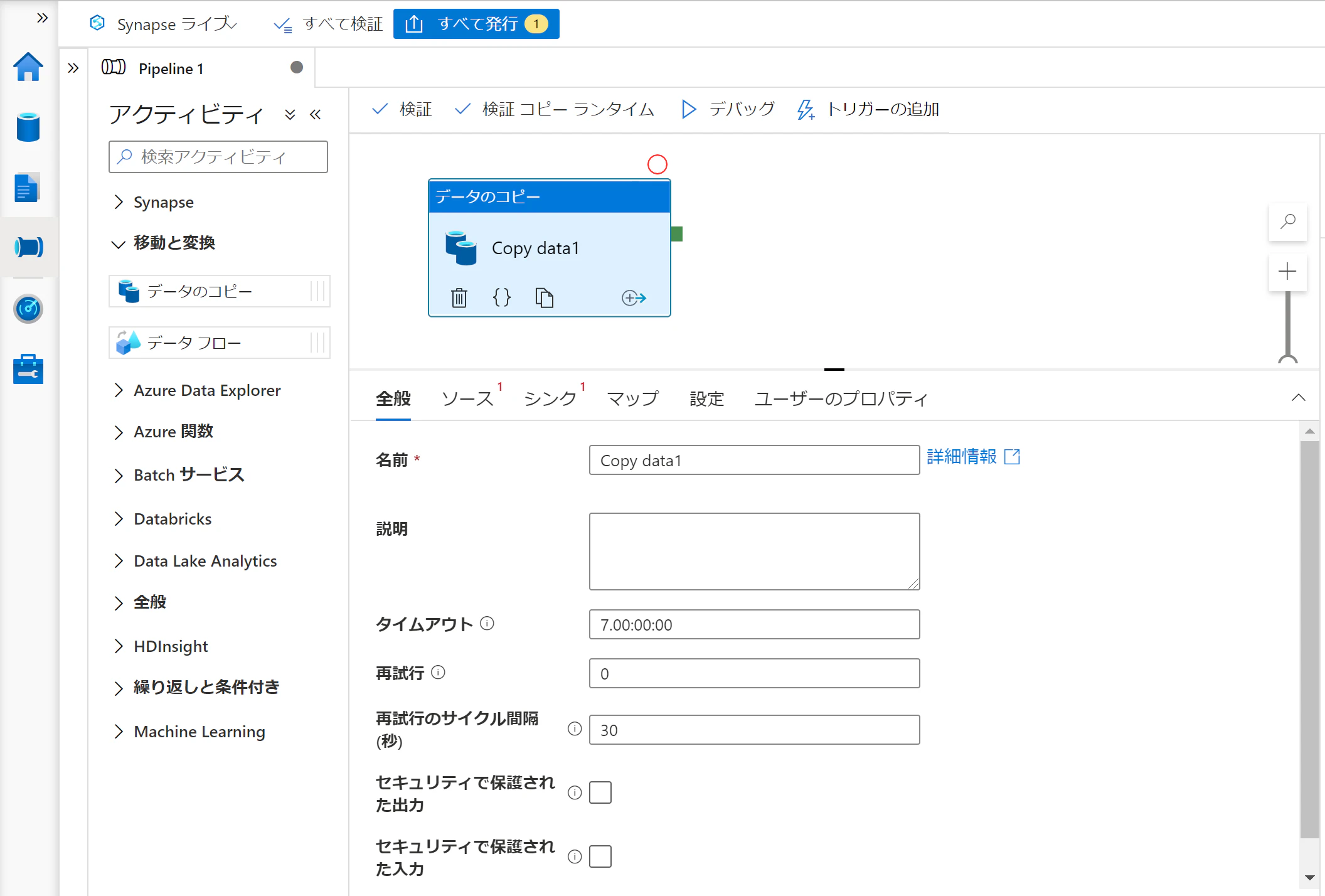Click the 再試行 retry input field
This screenshot has width=1325, height=896.
click(755, 673)
